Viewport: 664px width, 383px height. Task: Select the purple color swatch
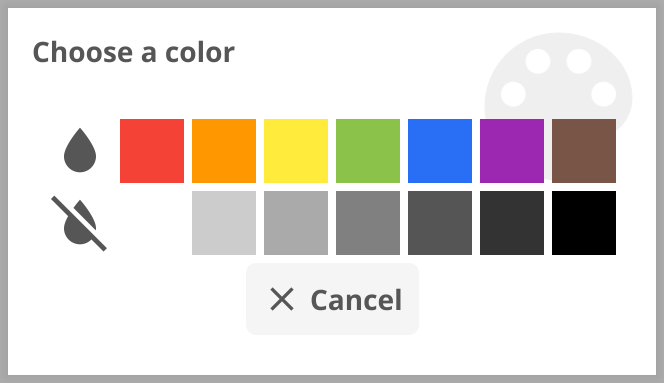512,151
